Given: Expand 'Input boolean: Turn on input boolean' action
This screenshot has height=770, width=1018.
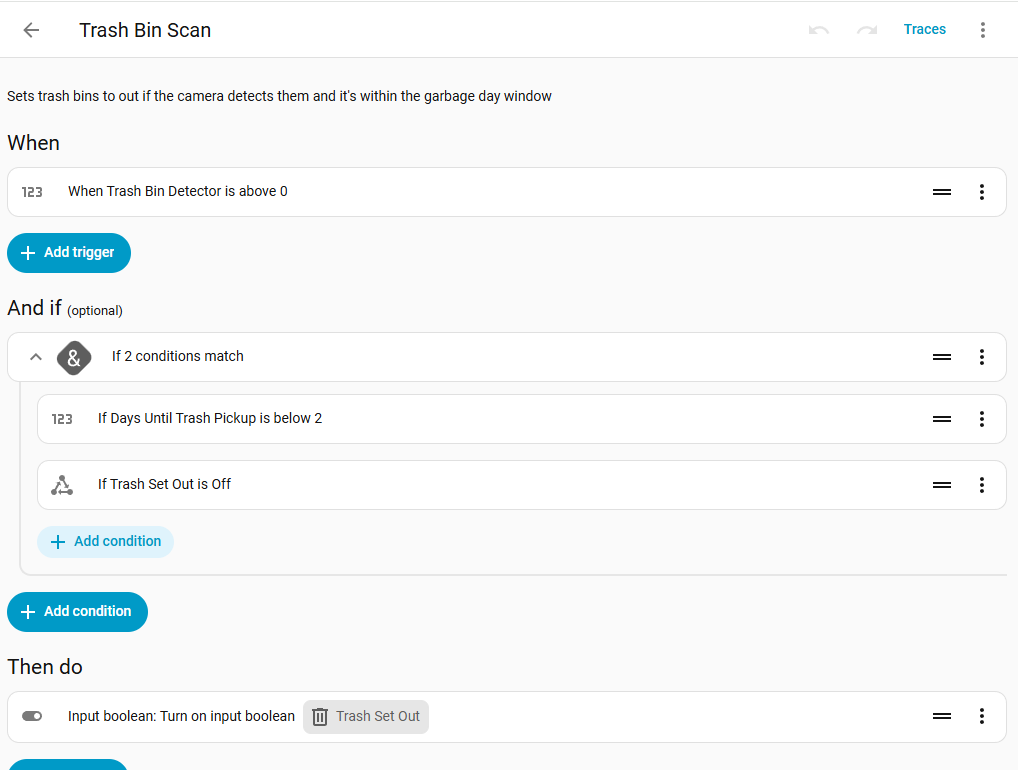Looking at the screenshot, I should pos(506,717).
